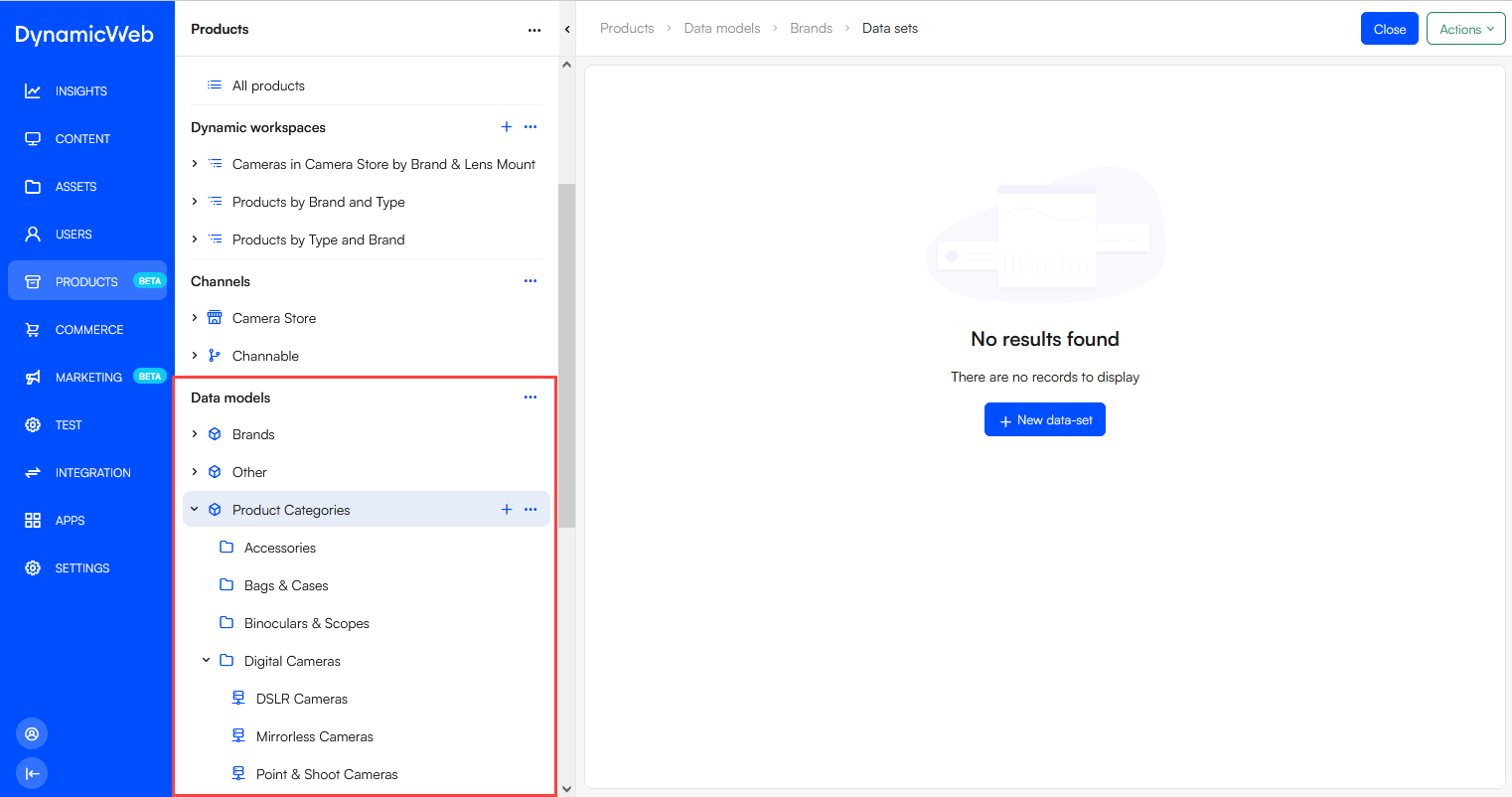Click the blue Close button
This screenshot has height=797, width=1512.
(1390, 29)
